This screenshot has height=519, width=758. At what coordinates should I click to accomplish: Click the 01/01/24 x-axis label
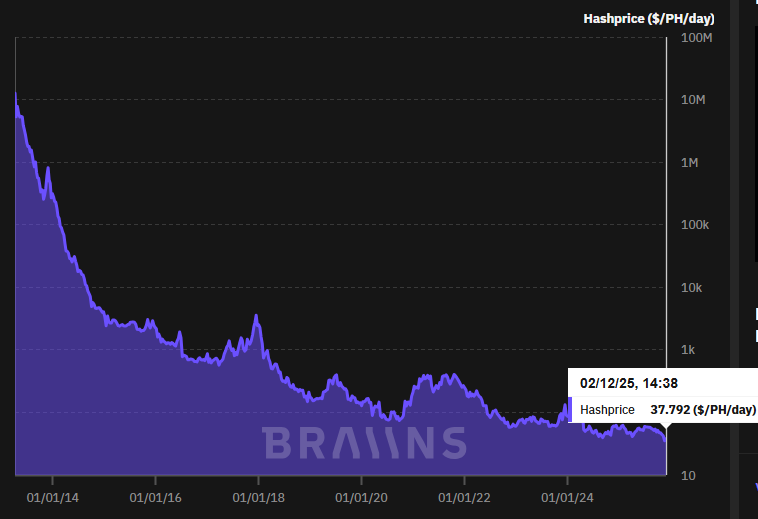568,496
